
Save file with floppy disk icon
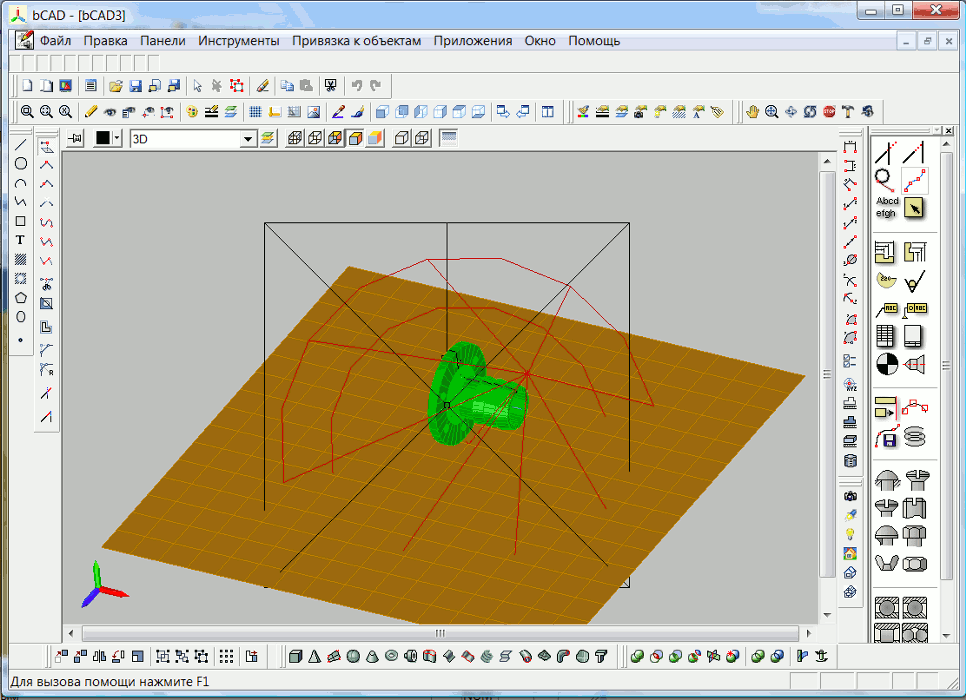coord(136,86)
